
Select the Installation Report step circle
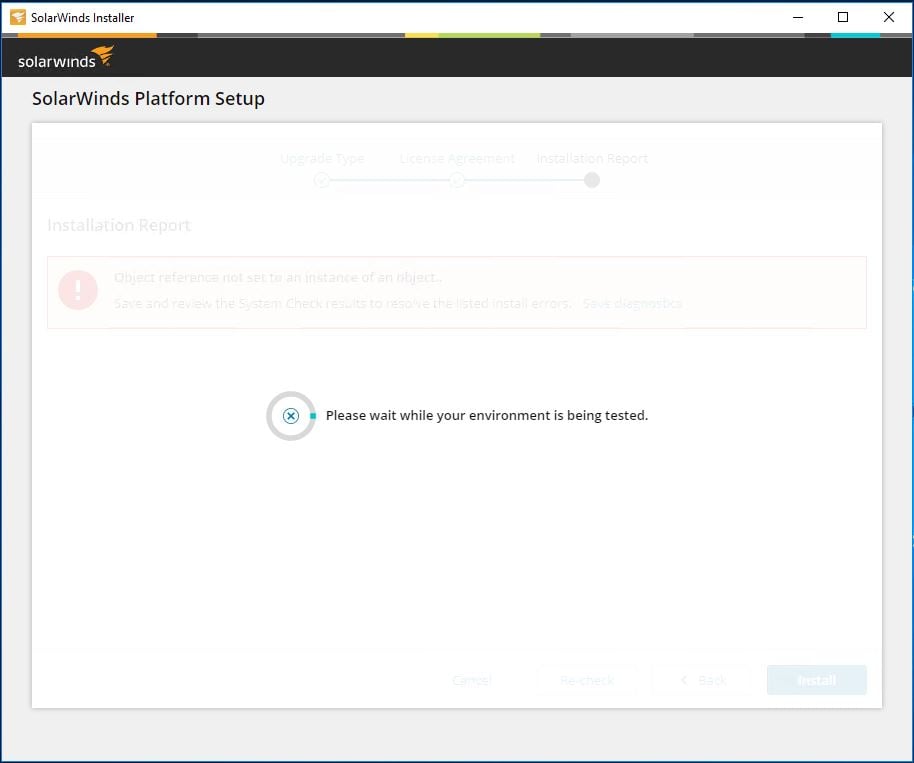tap(592, 180)
